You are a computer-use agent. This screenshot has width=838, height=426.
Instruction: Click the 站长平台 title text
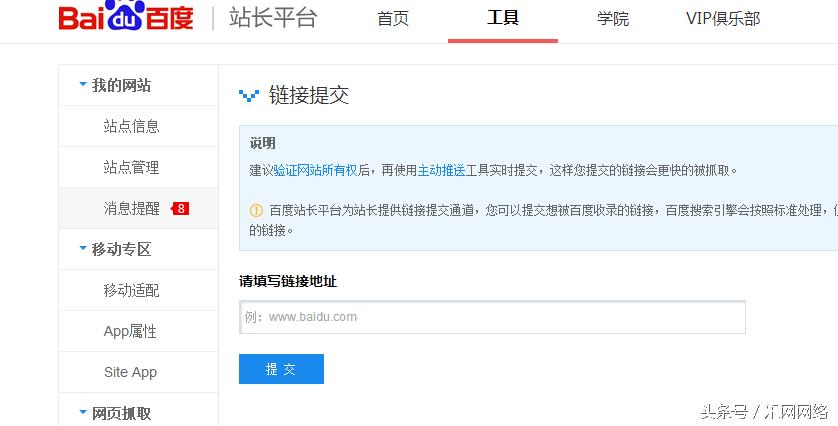click(x=273, y=18)
